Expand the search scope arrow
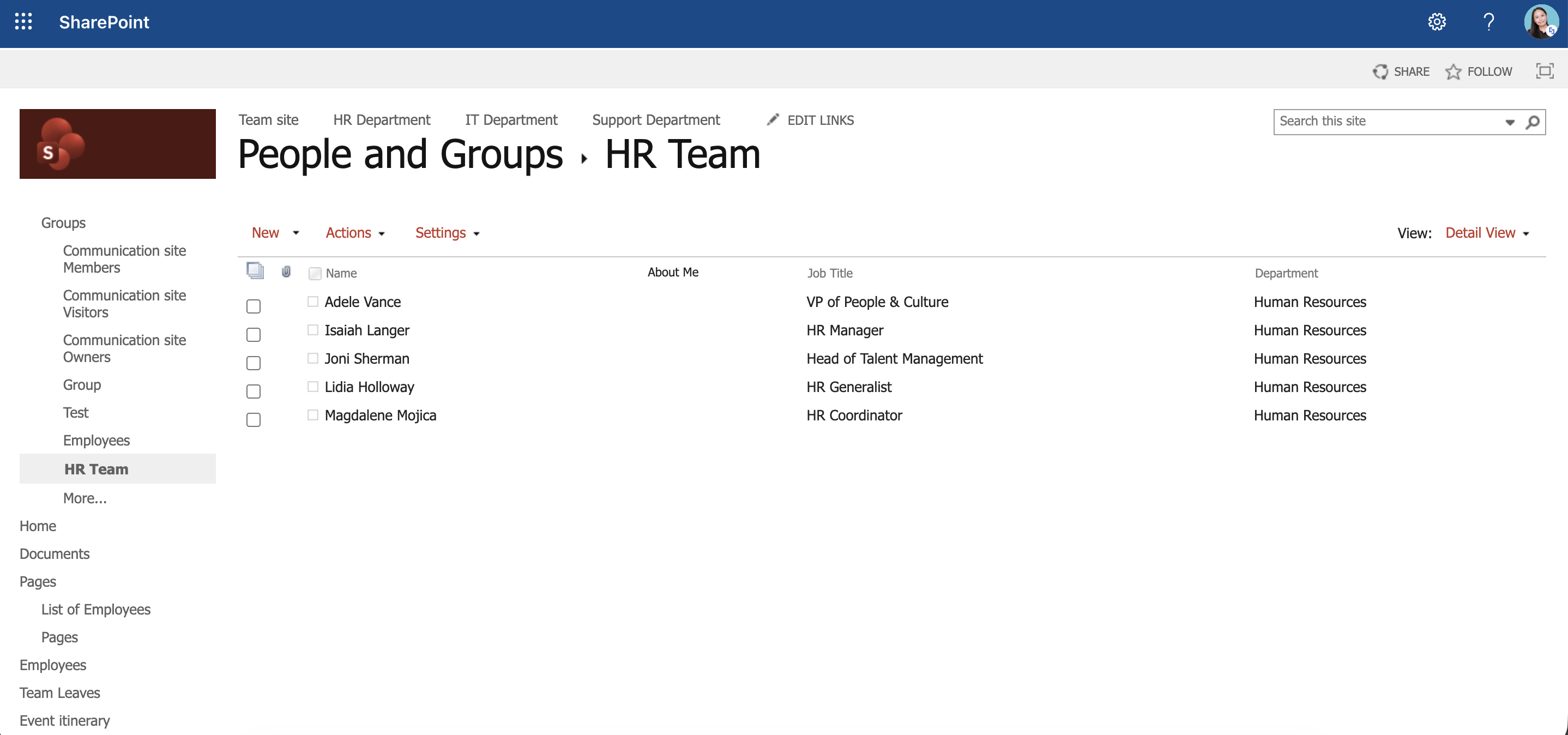1568x735 pixels. pyautogui.click(x=1511, y=122)
